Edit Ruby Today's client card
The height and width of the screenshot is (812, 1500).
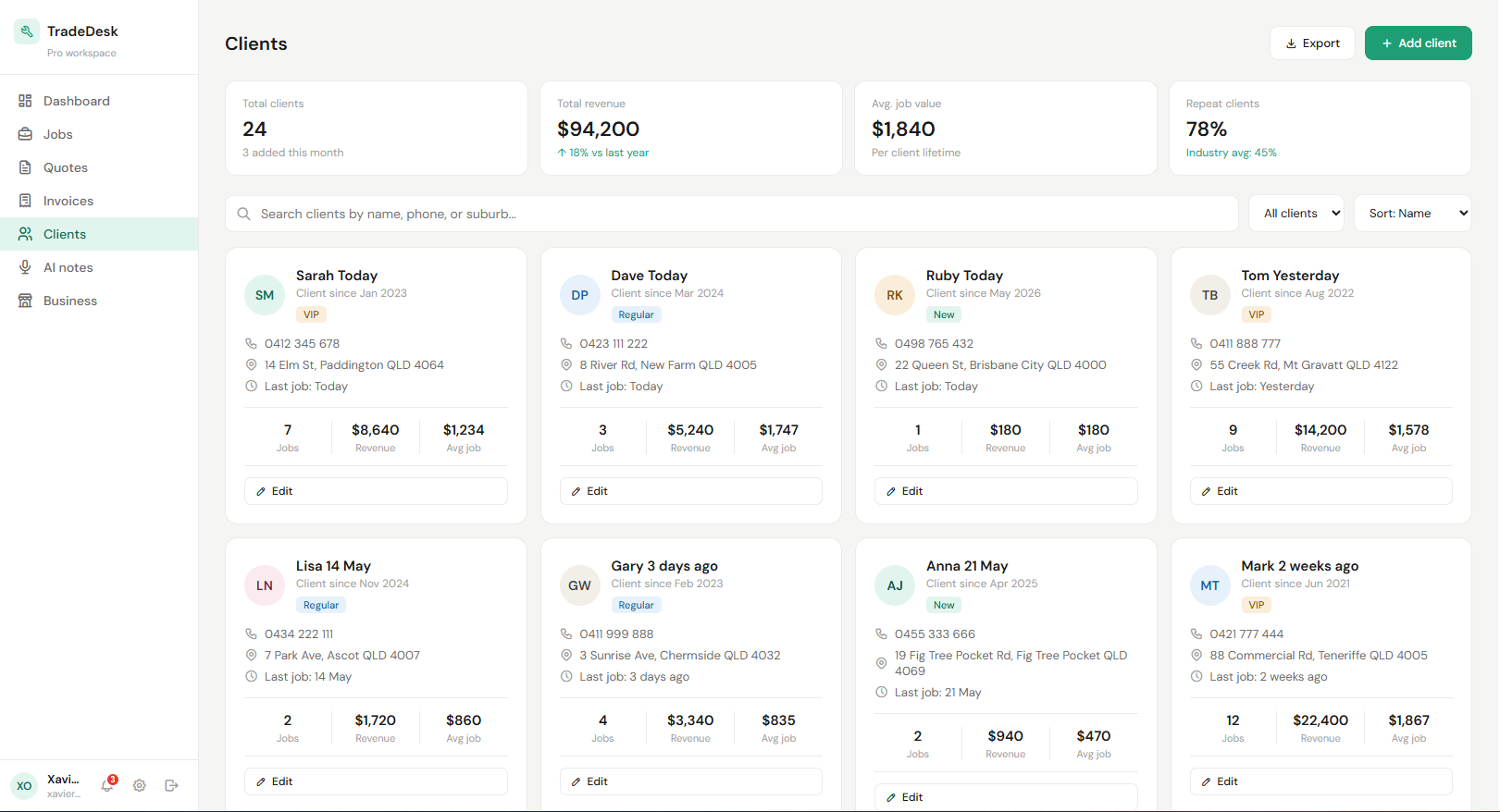coord(1006,491)
